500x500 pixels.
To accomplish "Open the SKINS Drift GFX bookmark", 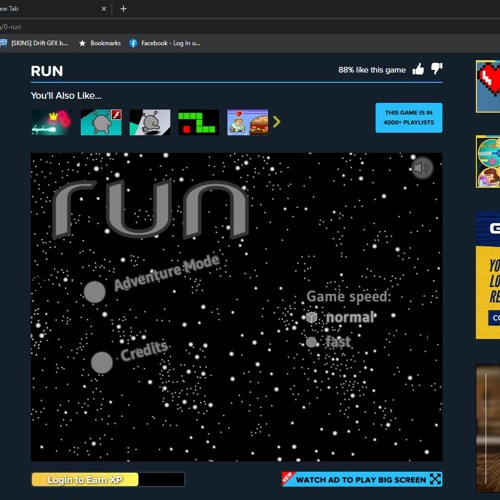I will pos(34,43).
